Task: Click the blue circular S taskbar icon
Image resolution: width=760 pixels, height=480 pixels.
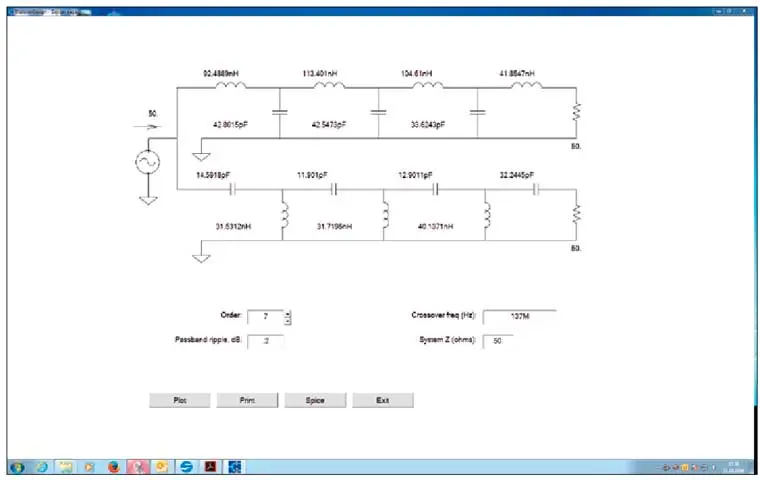Action: tap(185, 467)
